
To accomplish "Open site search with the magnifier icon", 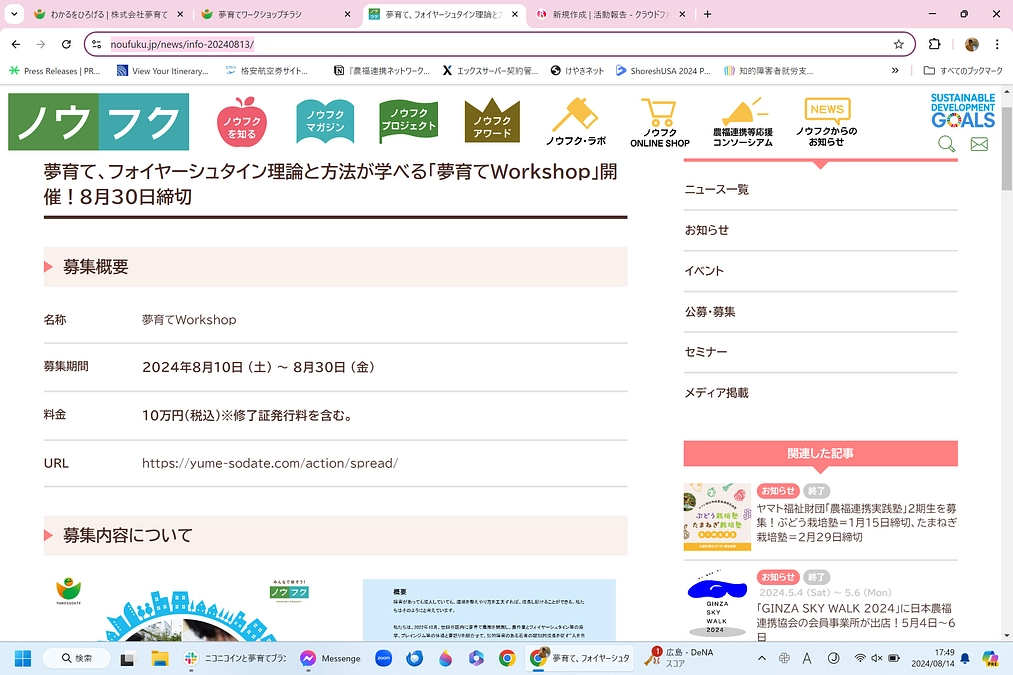I will click(946, 144).
